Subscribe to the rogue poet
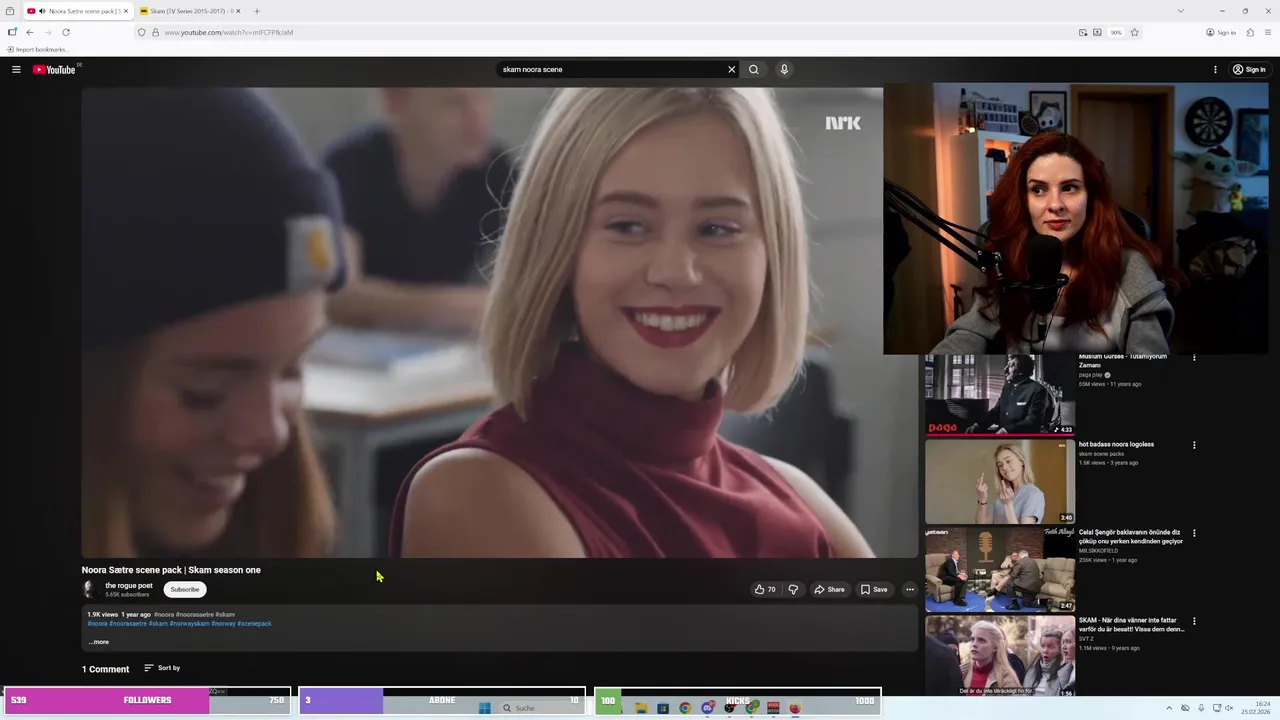 pos(185,589)
